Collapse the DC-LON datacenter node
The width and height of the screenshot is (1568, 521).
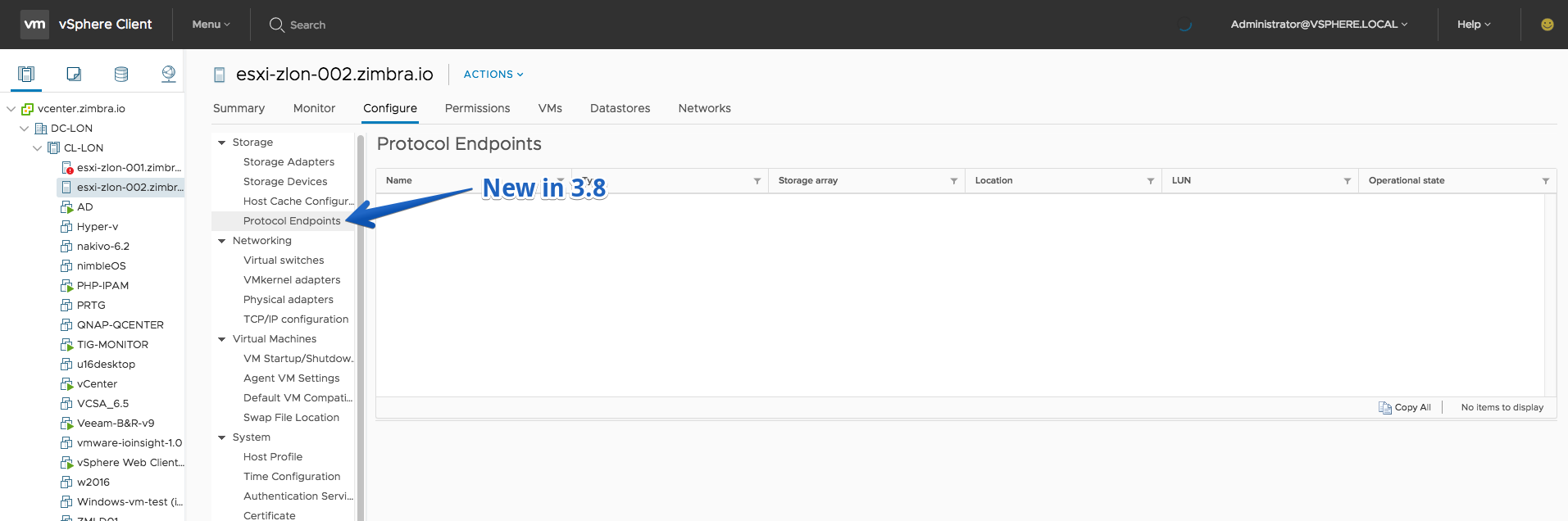pos(24,129)
